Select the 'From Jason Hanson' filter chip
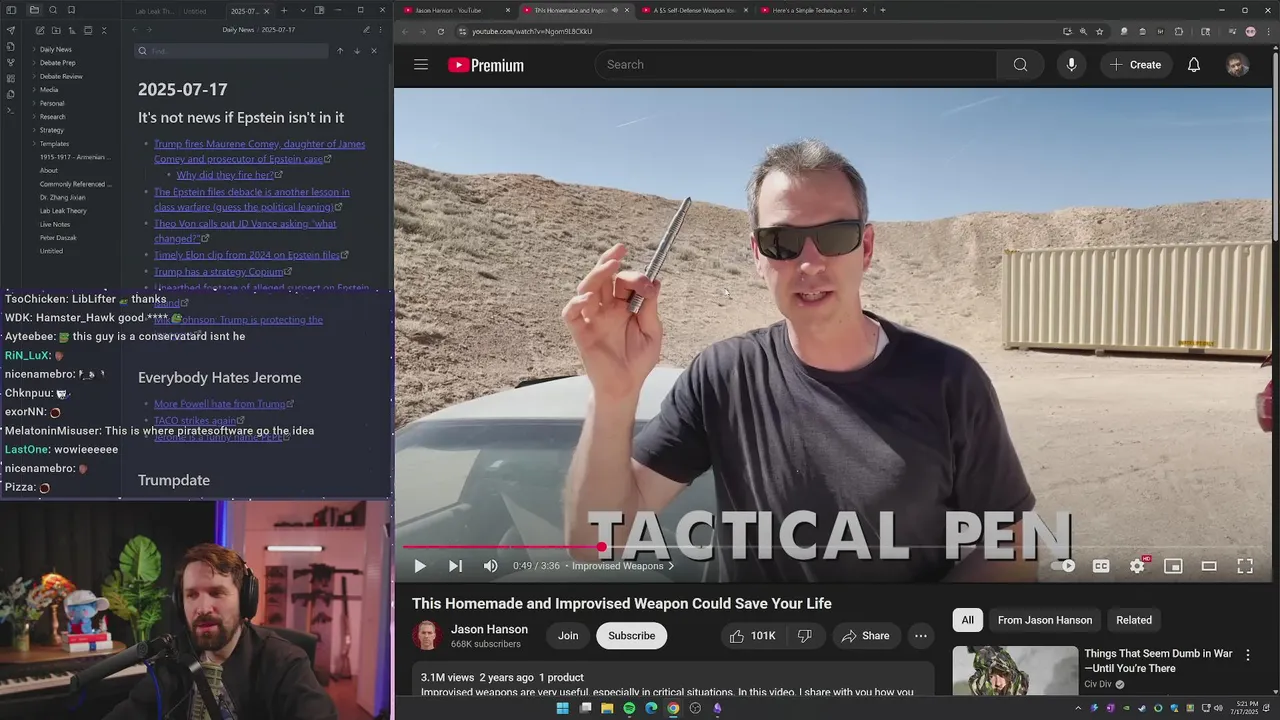This screenshot has width=1280, height=720. point(1045,620)
